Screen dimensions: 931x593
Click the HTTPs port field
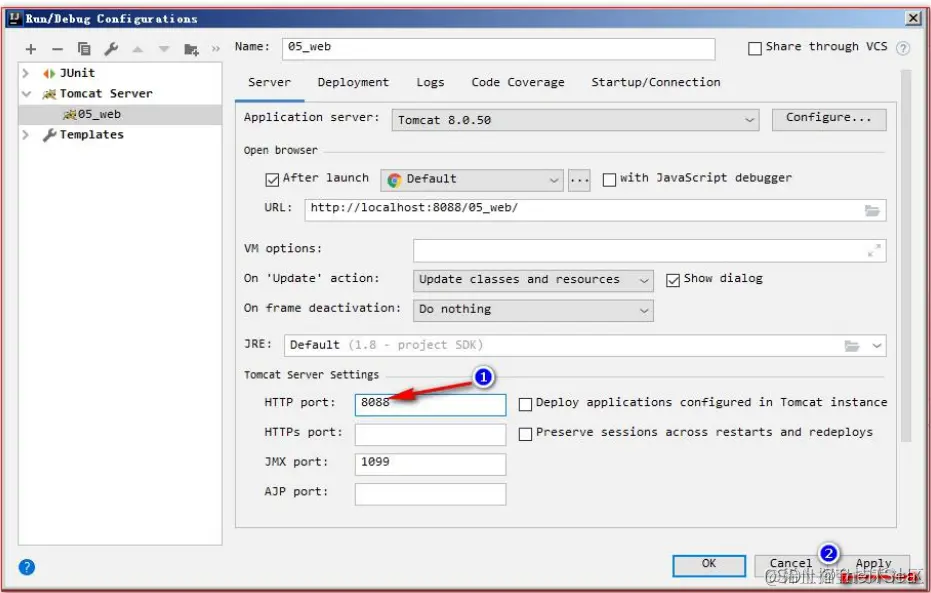point(430,434)
